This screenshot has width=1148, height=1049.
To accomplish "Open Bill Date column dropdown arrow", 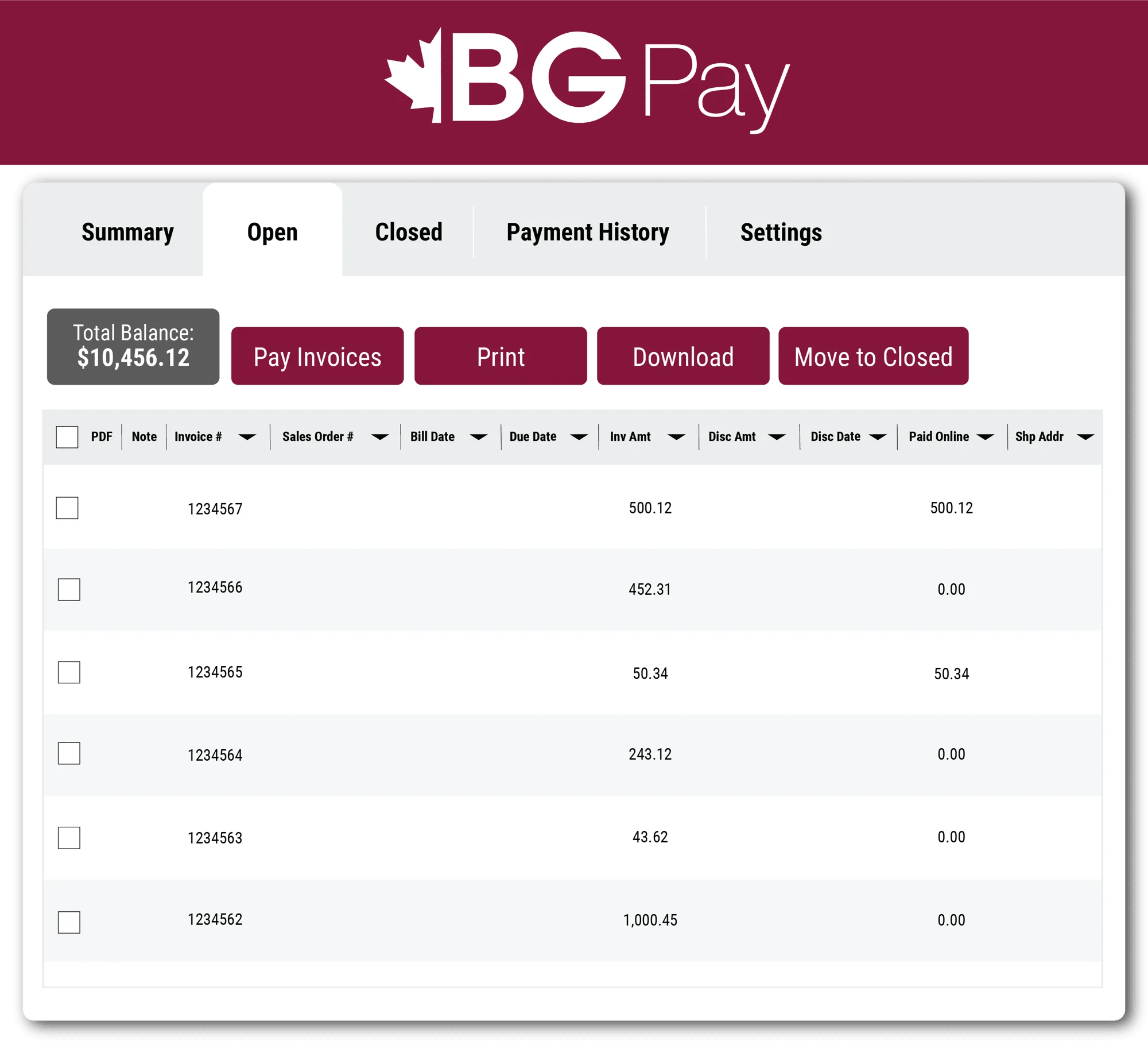I will click(479, 437).
